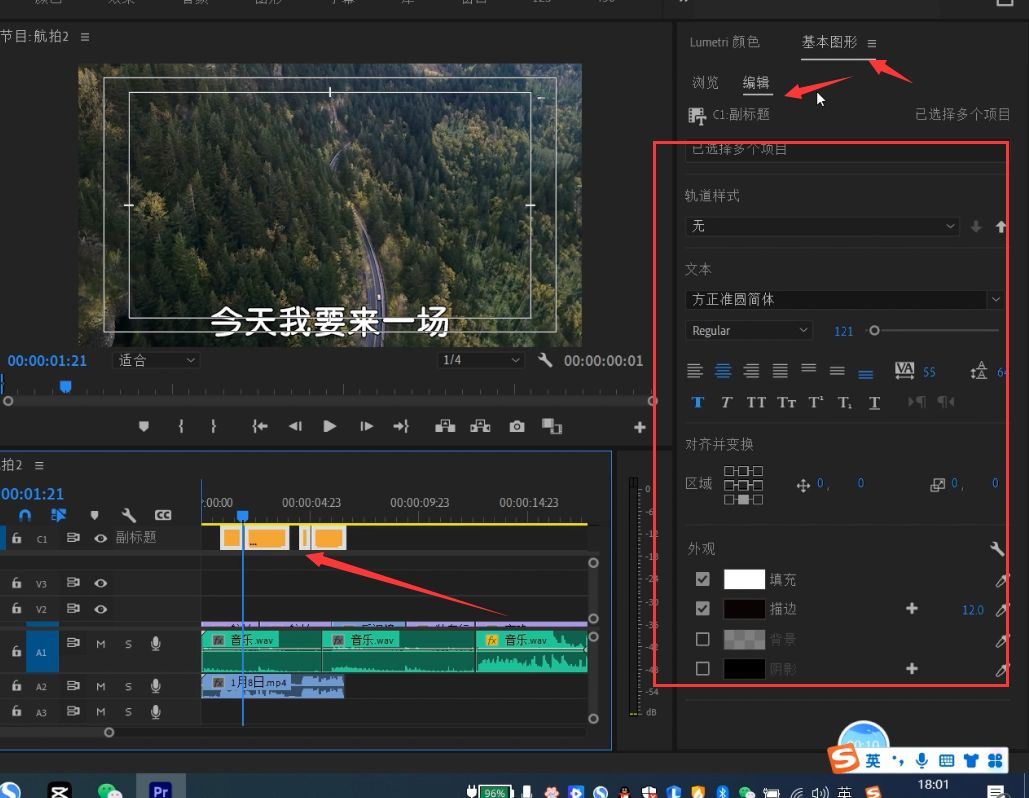Screen dimensions: 1029x798
Task: Hide the V2 video track
Action: pos(99,608)
